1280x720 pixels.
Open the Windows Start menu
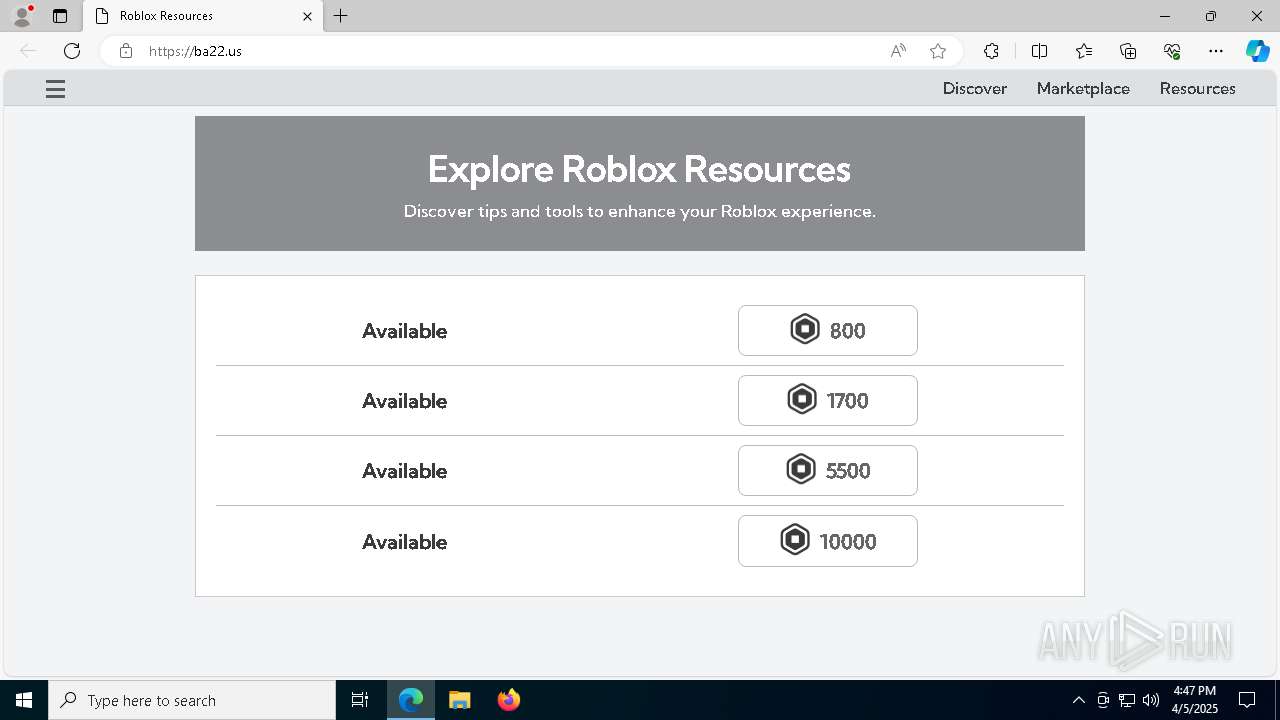point(24,700)
